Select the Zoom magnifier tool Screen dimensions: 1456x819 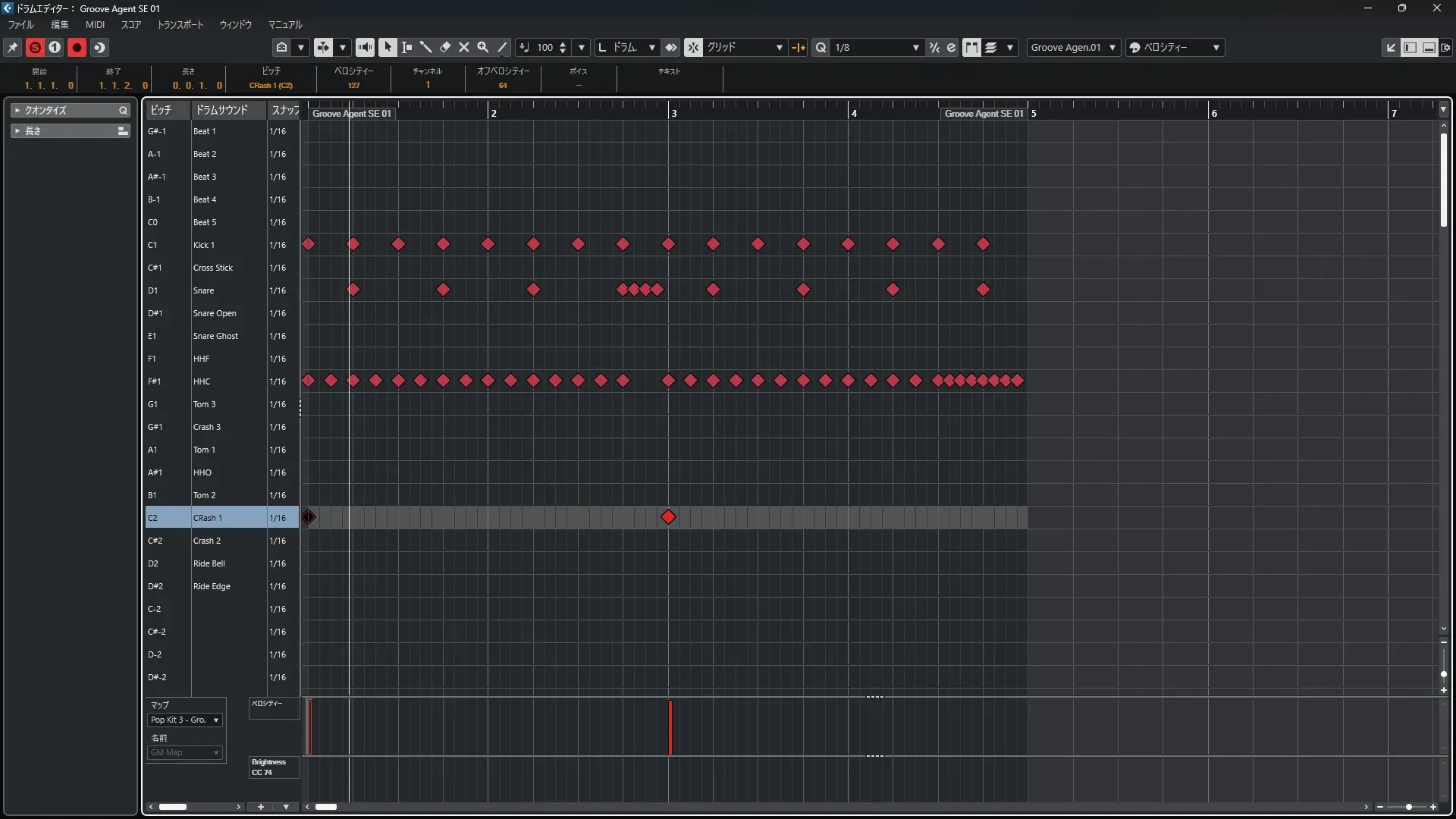pyautogui.click(x=483, y=47)
